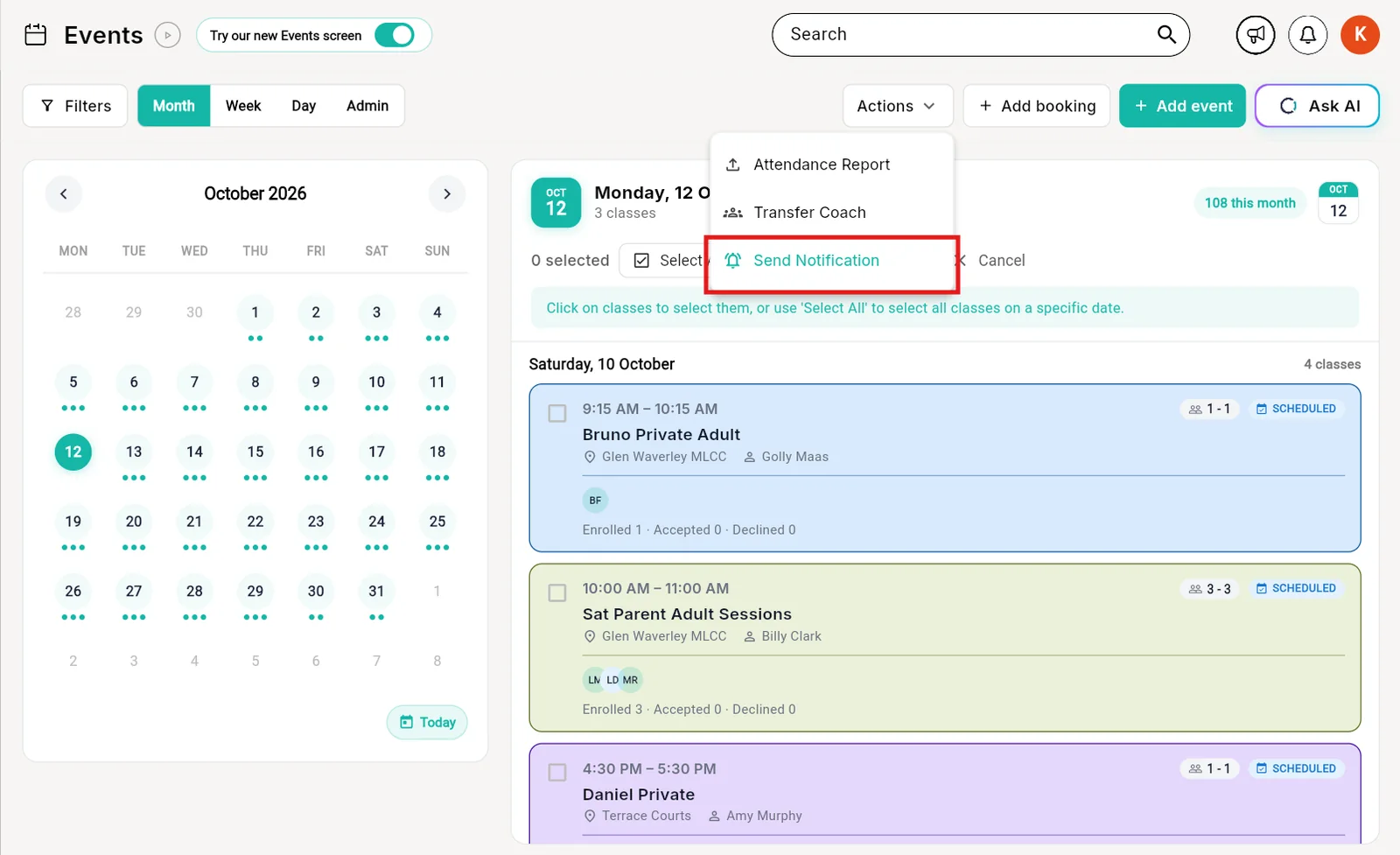Click the Events calendar icon in header
1400x855 pixels.
click(x=36, y=35)
